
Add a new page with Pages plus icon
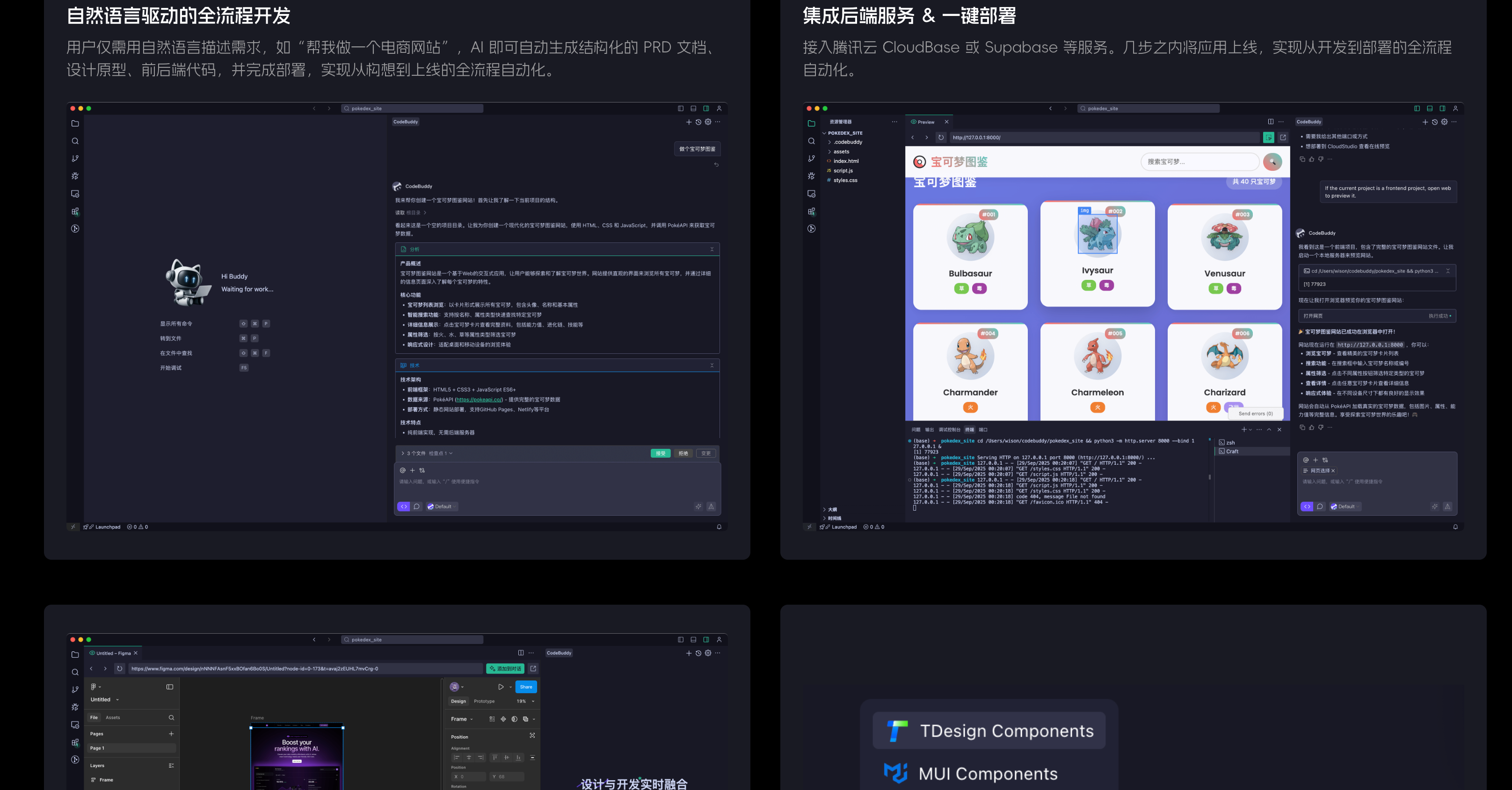(x=171, y=734)
